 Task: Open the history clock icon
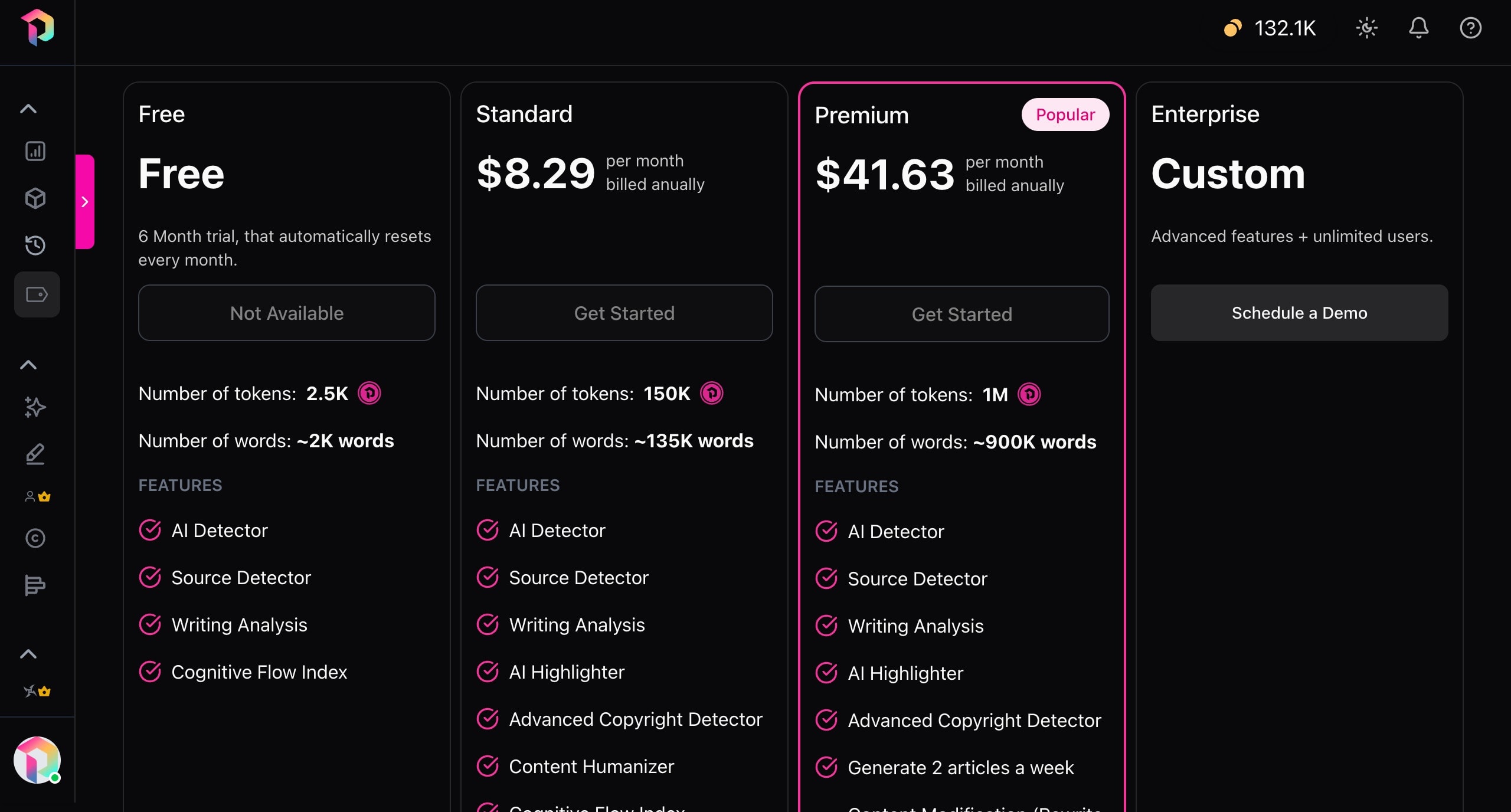point(35,245)
